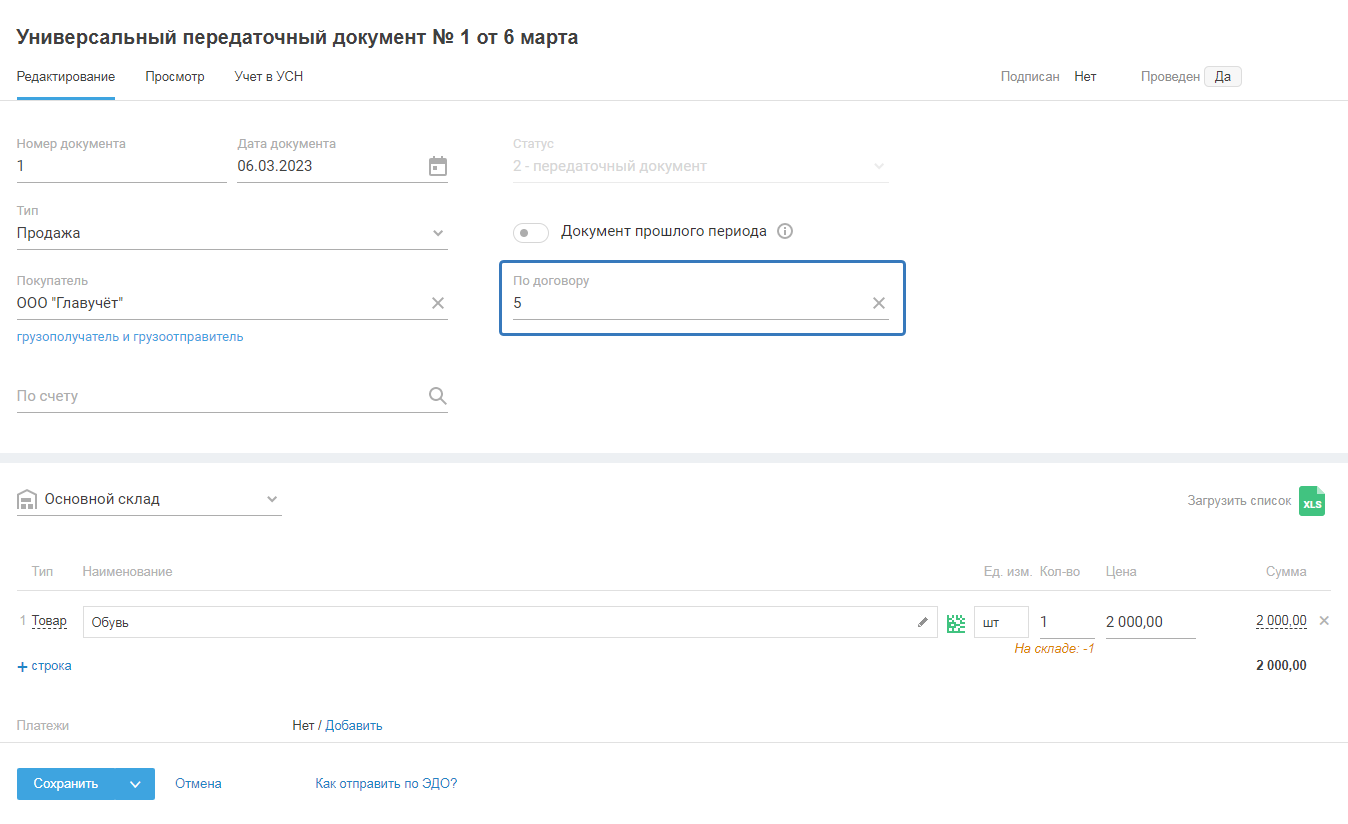Open the document date calendar picker
1348x824 pixels.
point(437,166)
